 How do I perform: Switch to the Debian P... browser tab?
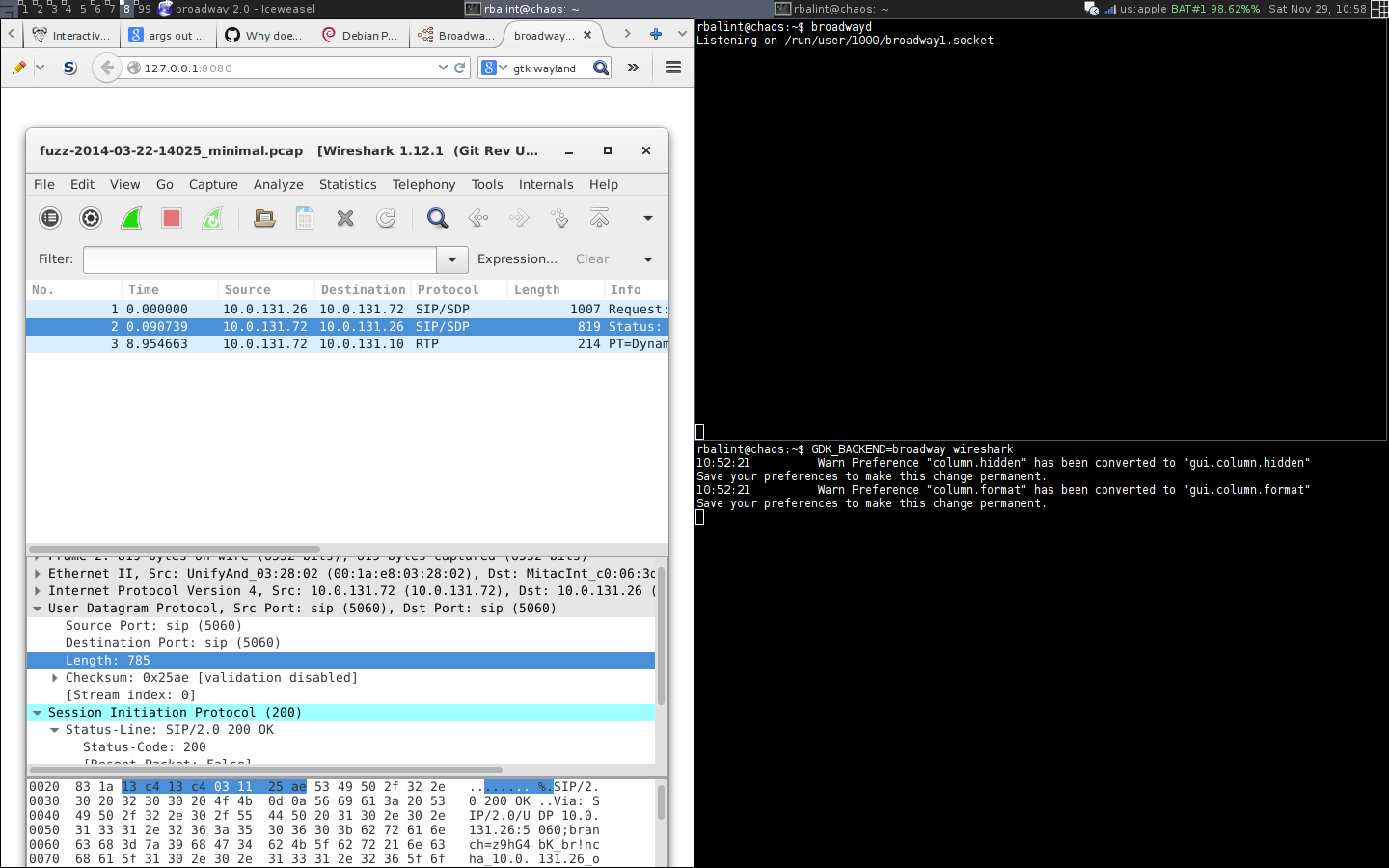[361, 35]
